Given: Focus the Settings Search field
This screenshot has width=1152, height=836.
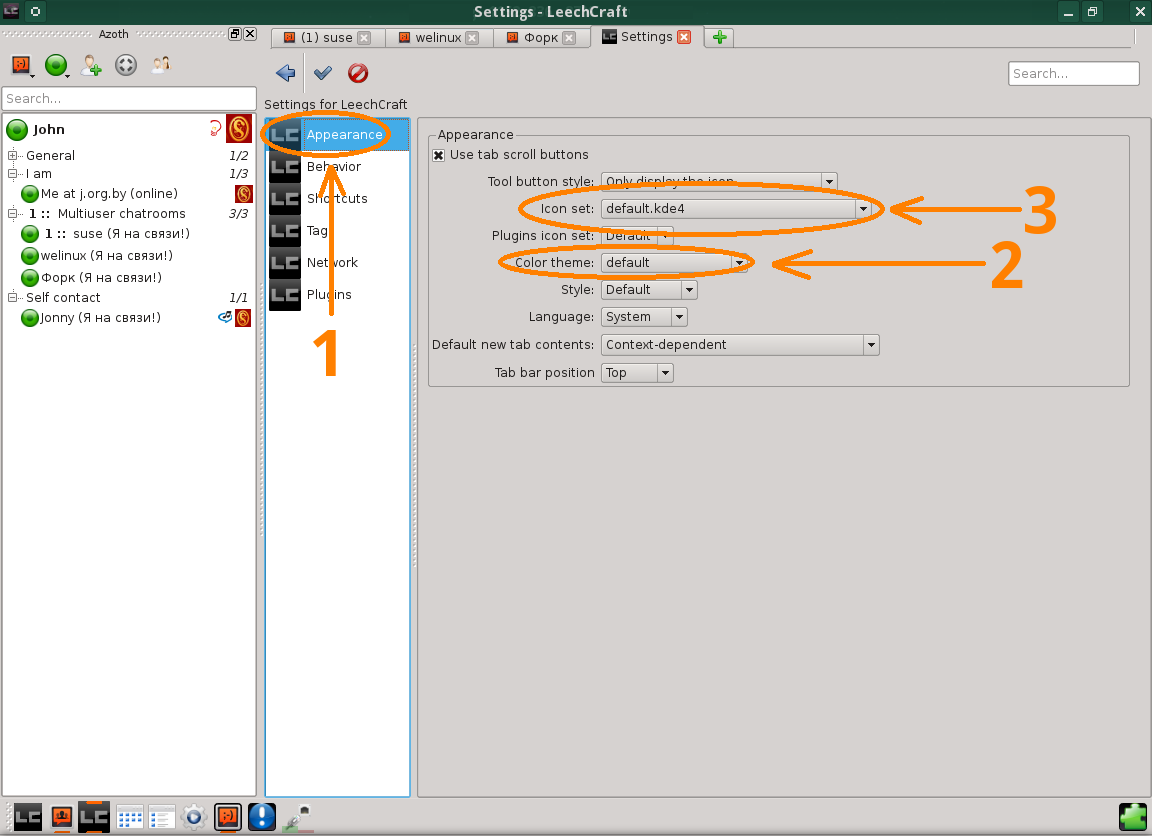Looking at the screenshot, I should tap(1073, 73).
